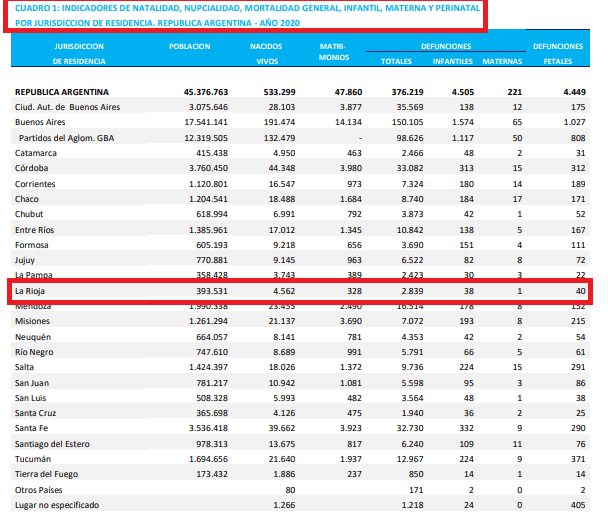Viewport: 608px width, 525px height.
Task: Click the 'Entre Ríos' row label
Action: tap(35, 230)
